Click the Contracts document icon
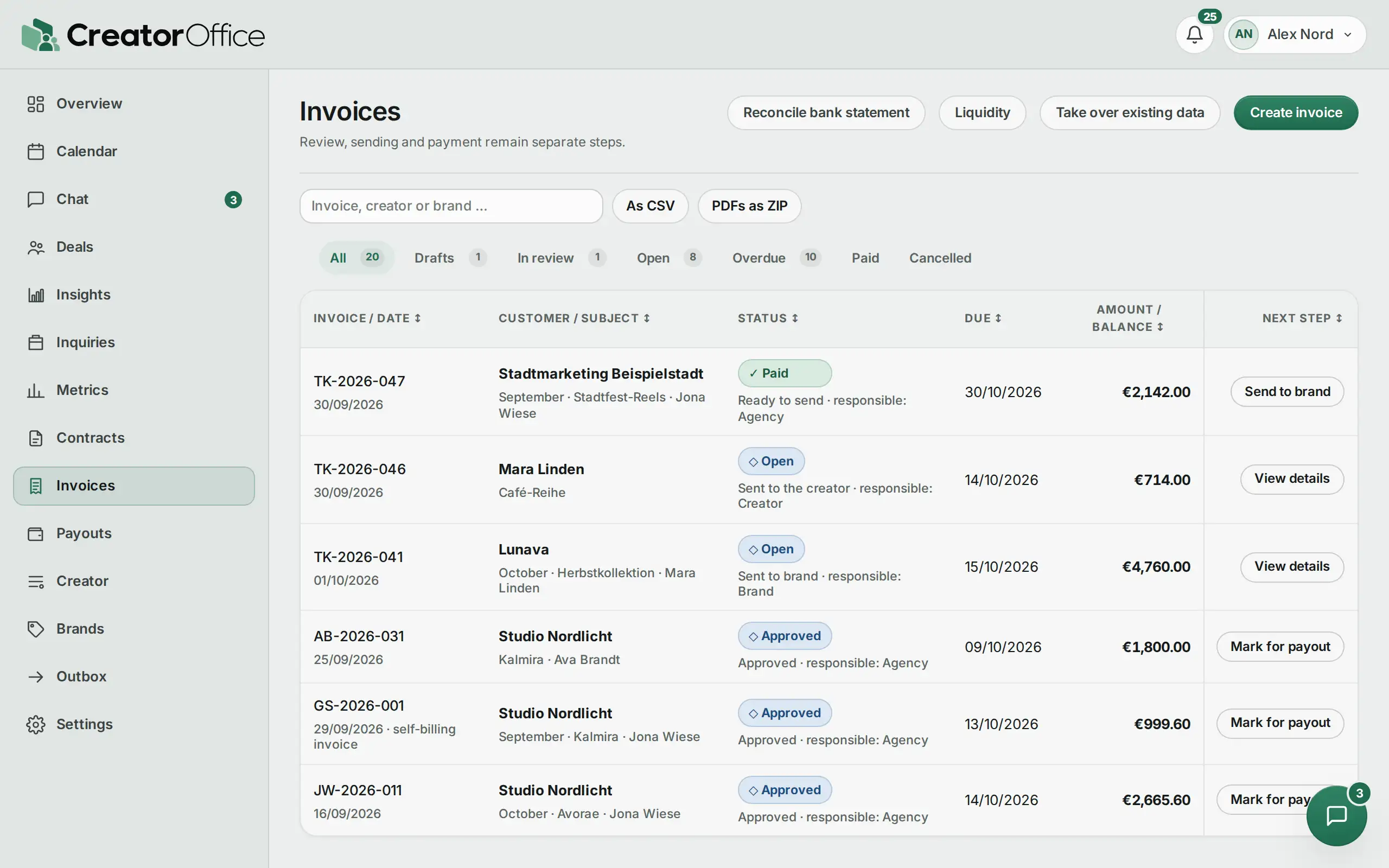The height and width of the screenshot is (868, 1389). point(36,438)
